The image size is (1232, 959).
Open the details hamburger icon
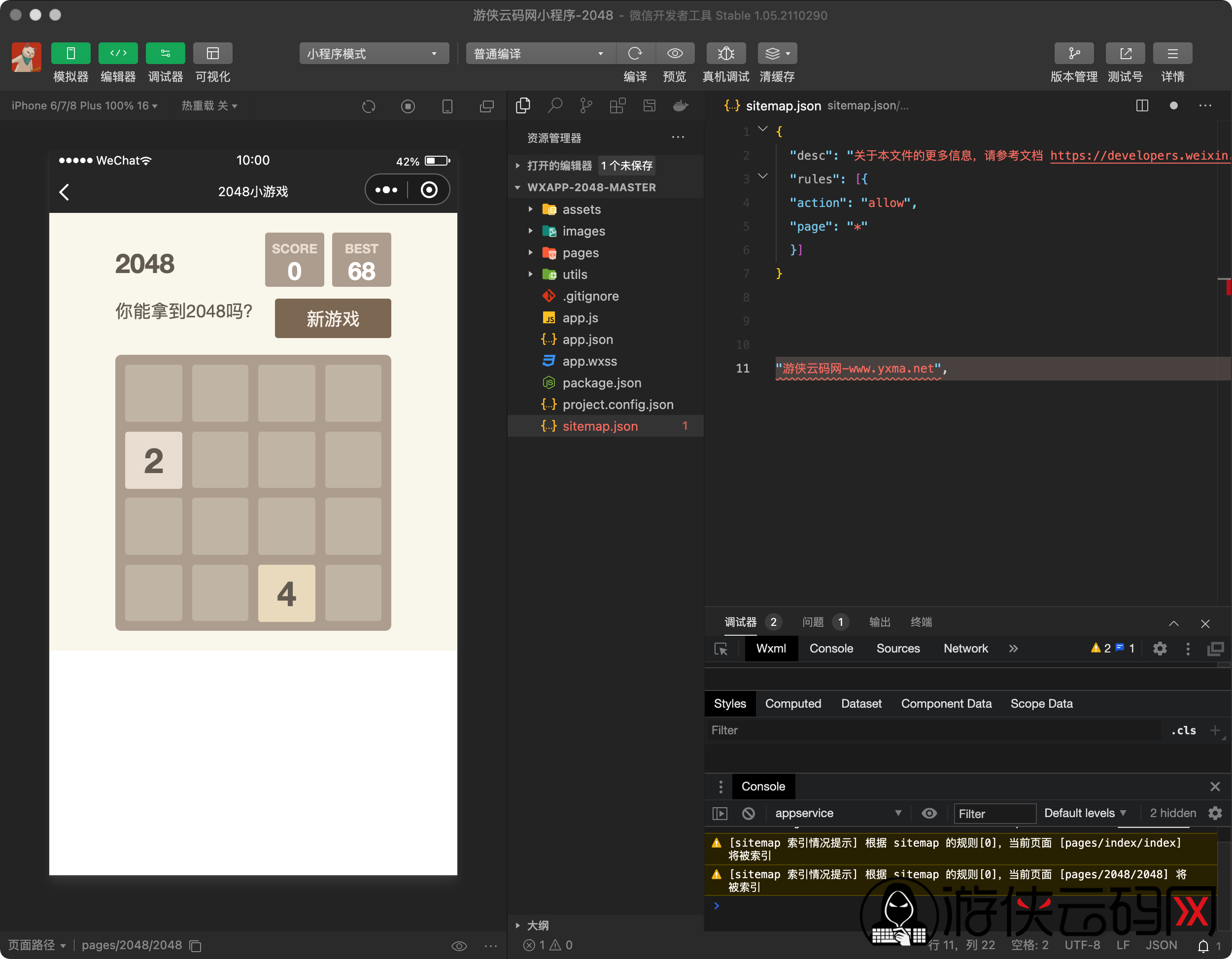[1173, 54]
